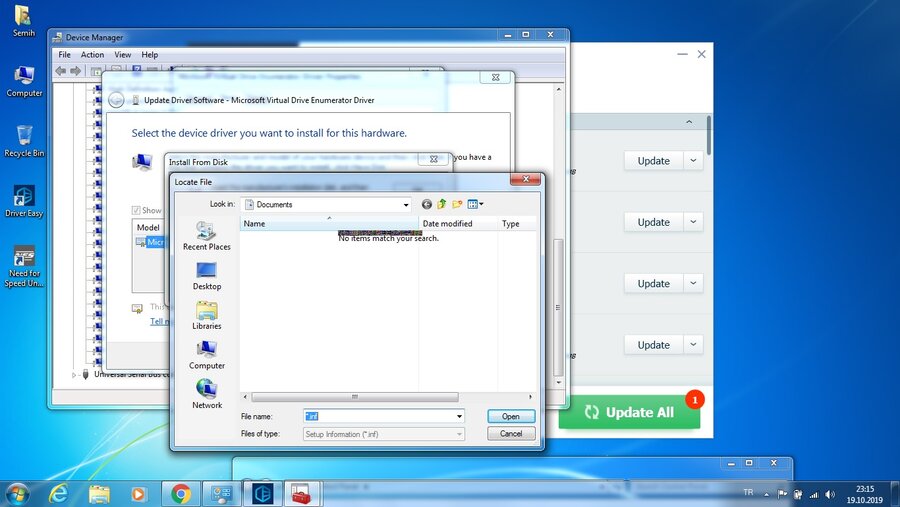Switch to Google Chrome on the taskbar

coord(181,494)
